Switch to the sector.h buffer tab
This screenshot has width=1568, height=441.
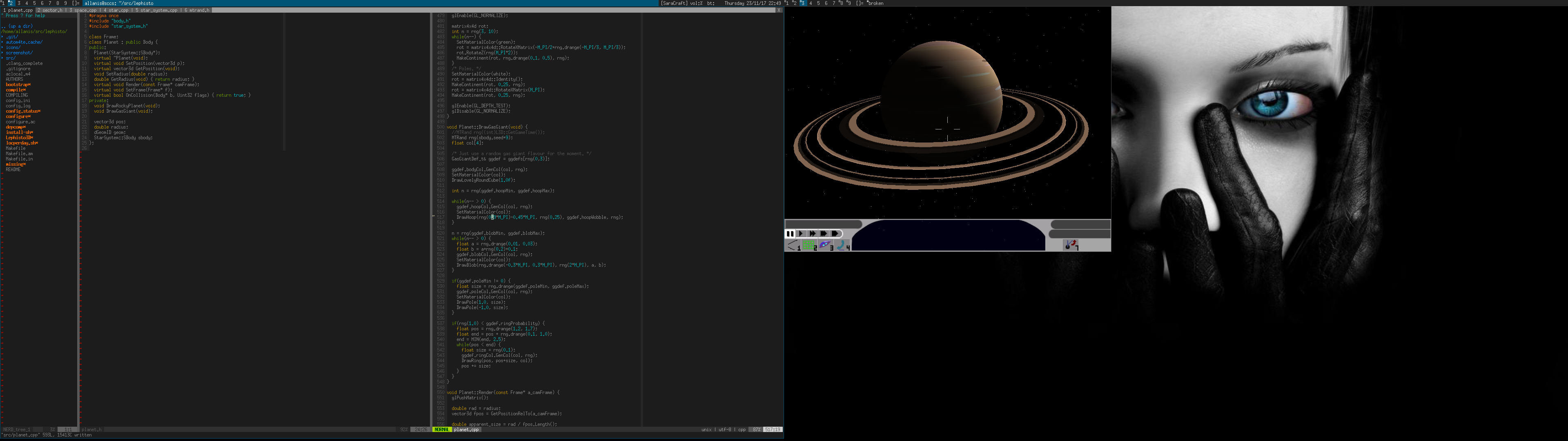pyautogui.click(x=51, y=10)
